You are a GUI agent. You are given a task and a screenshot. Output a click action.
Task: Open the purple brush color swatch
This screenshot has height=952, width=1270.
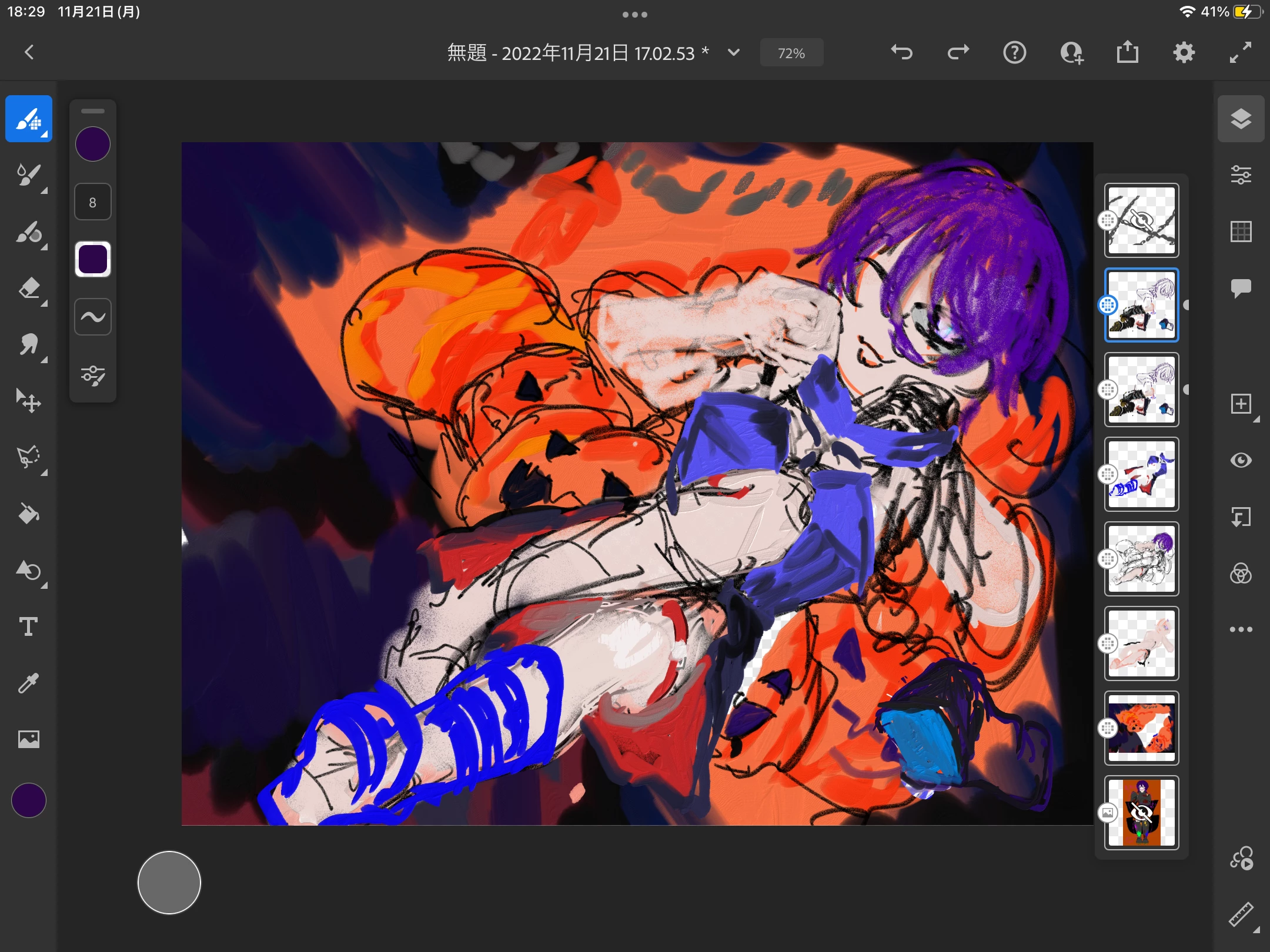[93, 145]
